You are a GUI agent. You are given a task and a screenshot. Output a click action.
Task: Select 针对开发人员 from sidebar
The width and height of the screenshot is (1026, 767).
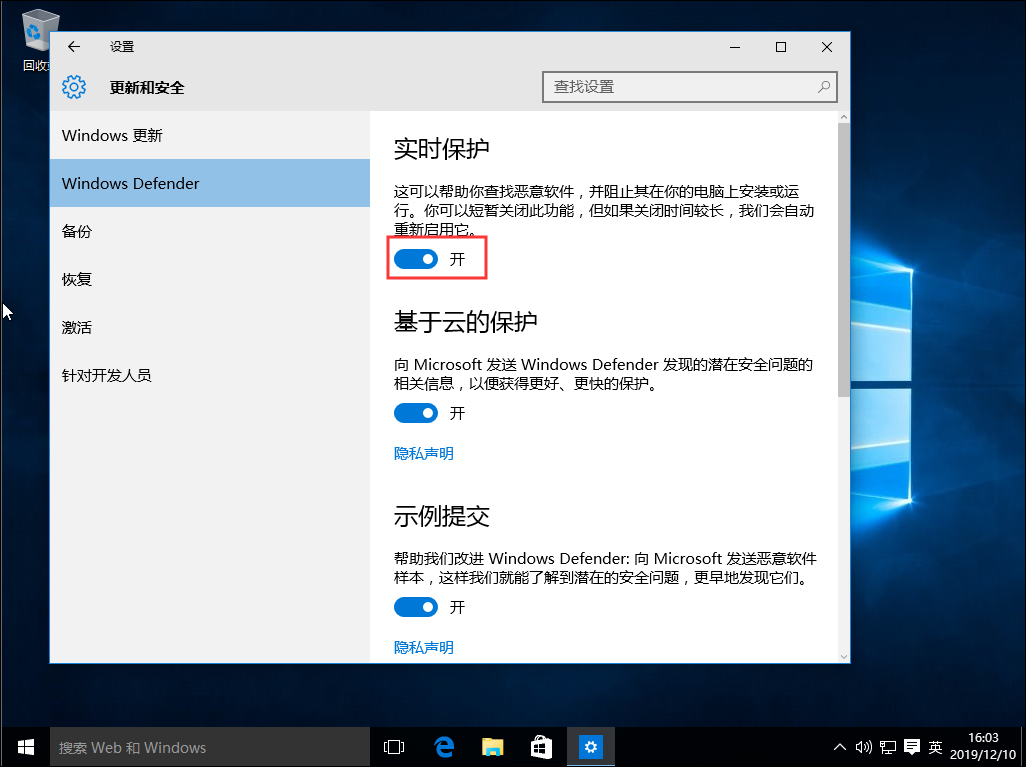(108, 375)
